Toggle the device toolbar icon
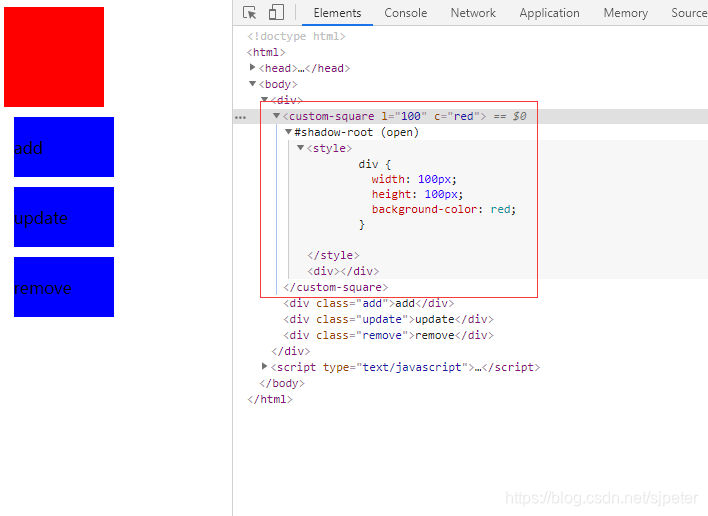Viewport: 708px width, 516px height. (x=276, y=13)
